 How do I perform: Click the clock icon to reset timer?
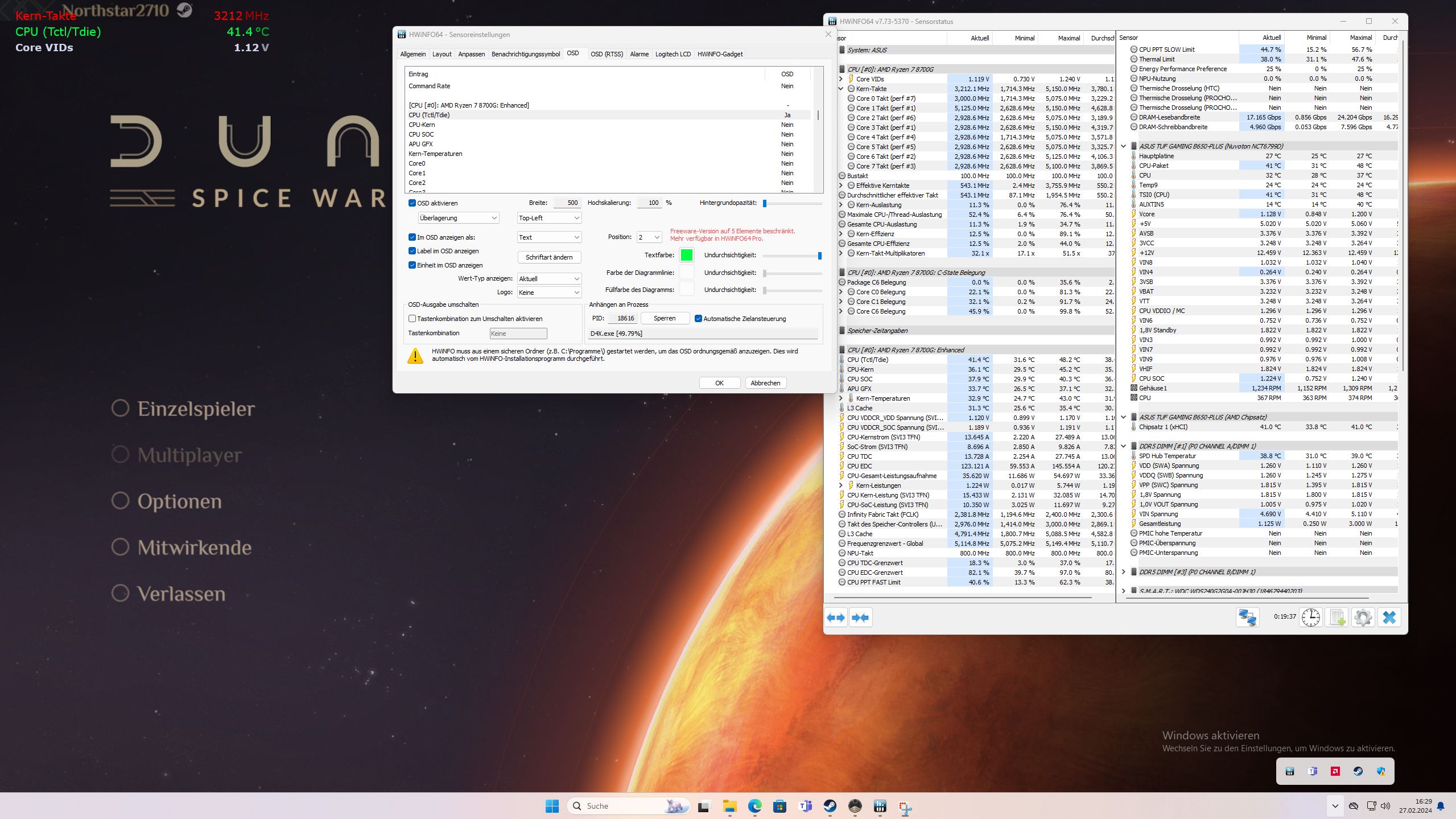(x=1310, y=617)
